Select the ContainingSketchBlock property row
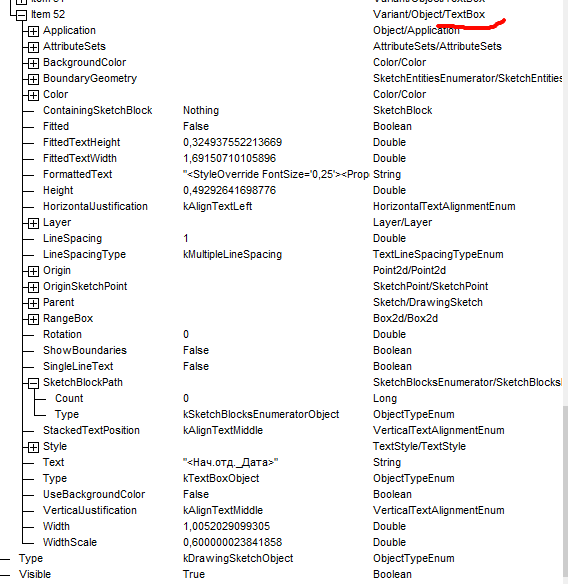The width and height of the screenshot is (568, 584). pos(98,111)
